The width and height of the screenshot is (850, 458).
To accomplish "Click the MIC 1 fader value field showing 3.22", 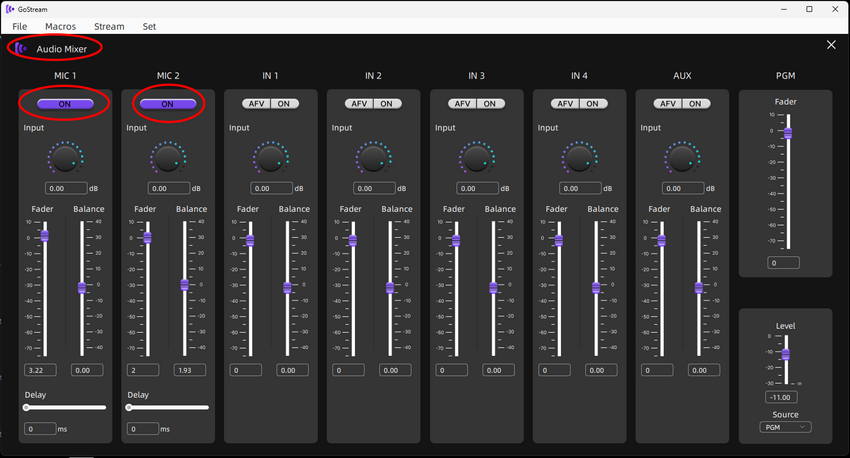I will pos(40,370).
